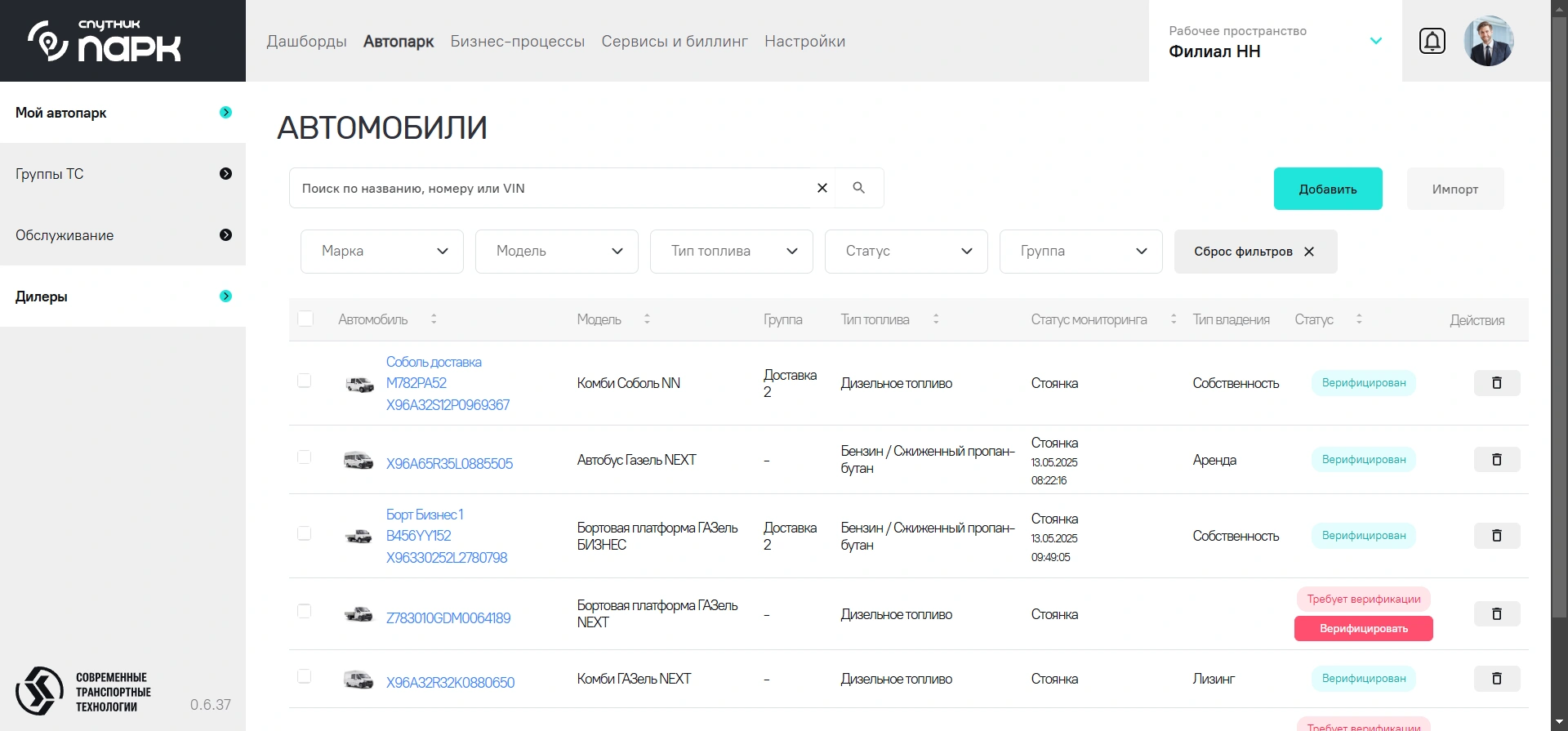Open workspace selector Филиал НН
Viewport: 1568px width, 731px height.
1274,42
